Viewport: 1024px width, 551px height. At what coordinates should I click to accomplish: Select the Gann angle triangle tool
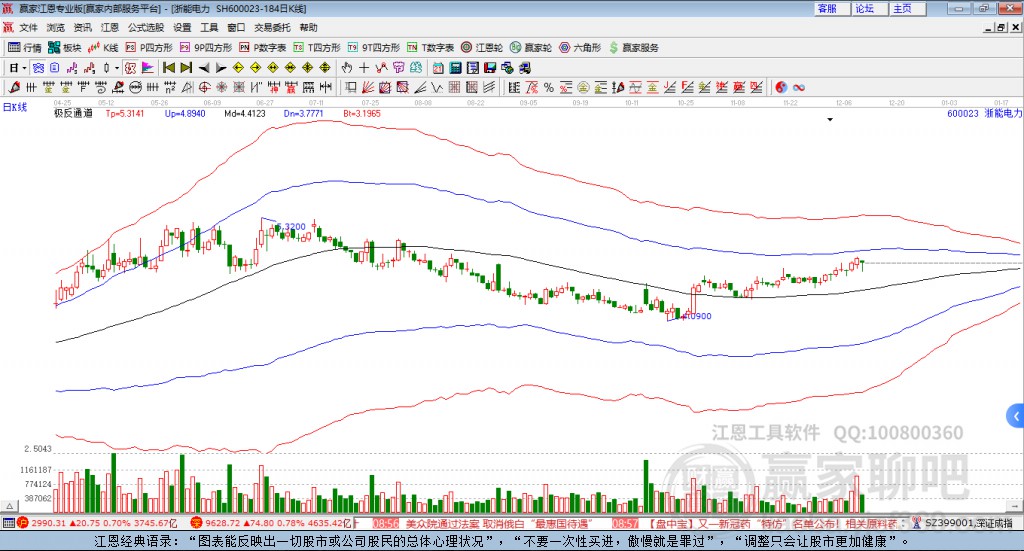(x=187, y=87)
